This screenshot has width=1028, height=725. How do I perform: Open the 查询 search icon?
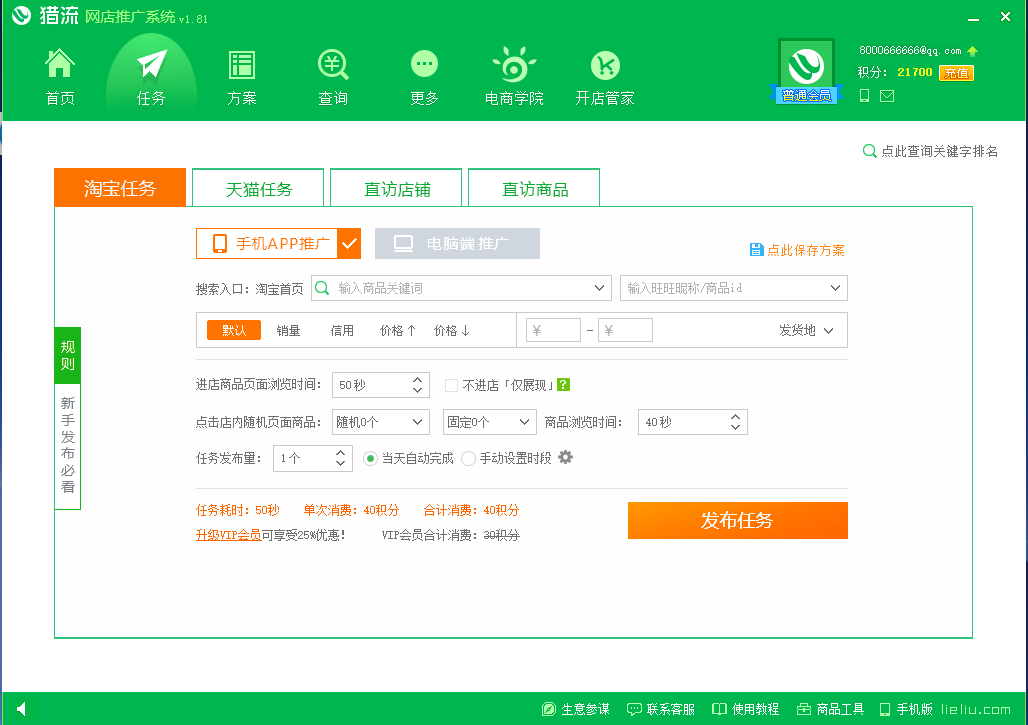tap(333, 65)
